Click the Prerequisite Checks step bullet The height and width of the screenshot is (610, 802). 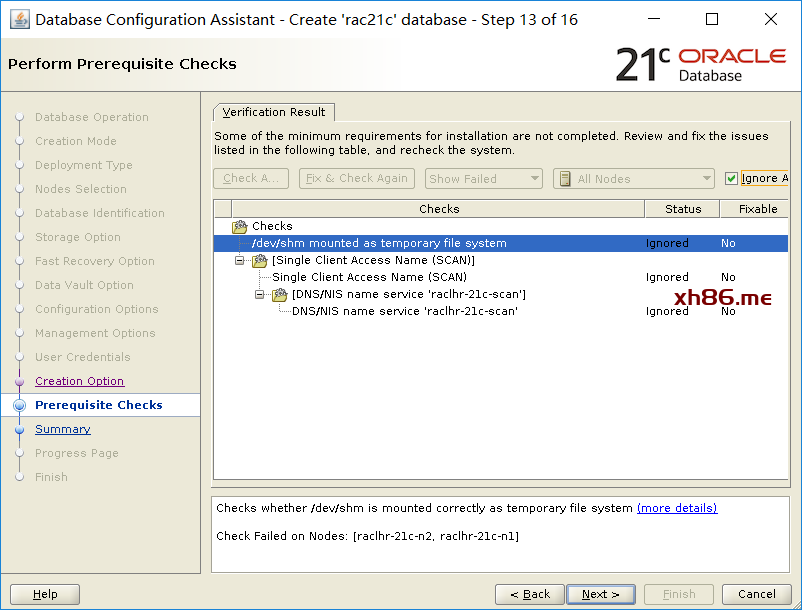pos(19,405)
